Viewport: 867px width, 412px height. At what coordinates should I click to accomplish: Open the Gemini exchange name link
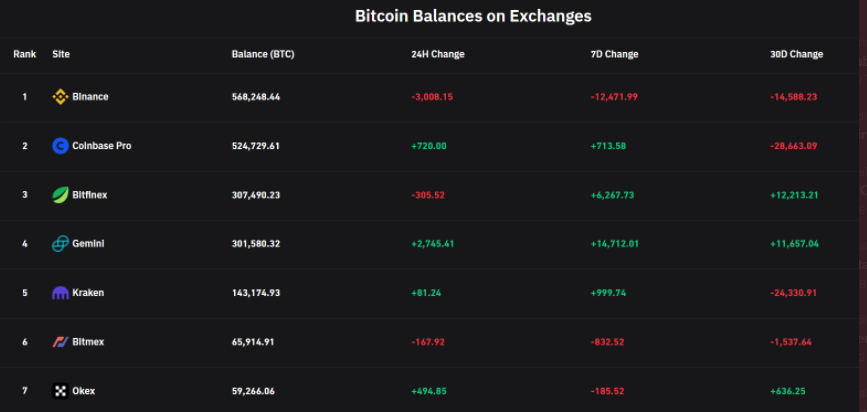click(88, 244)
